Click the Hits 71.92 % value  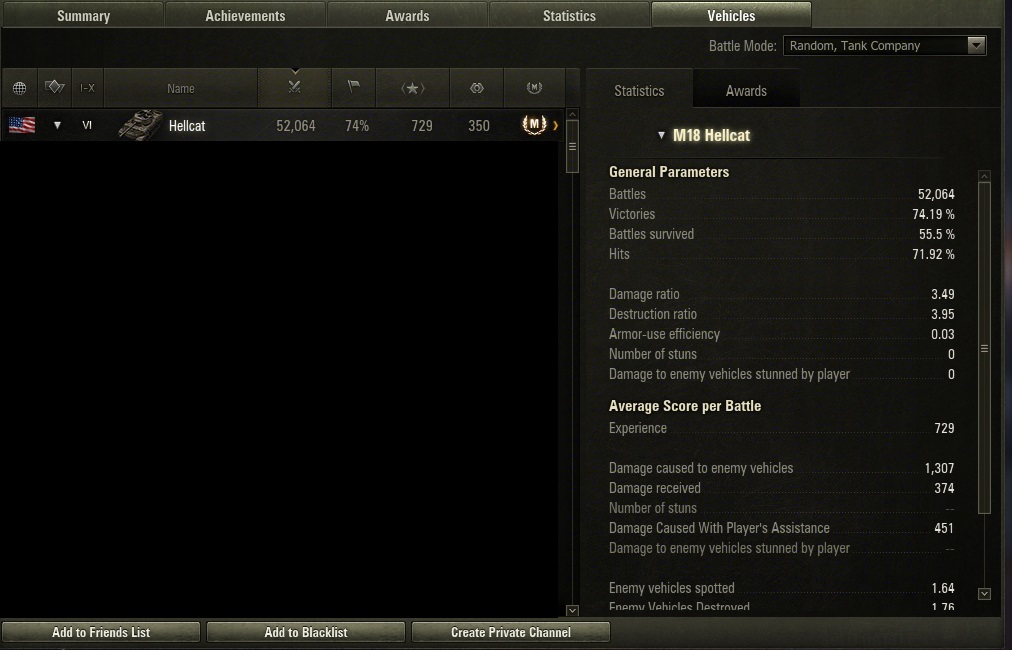point(933,254)
